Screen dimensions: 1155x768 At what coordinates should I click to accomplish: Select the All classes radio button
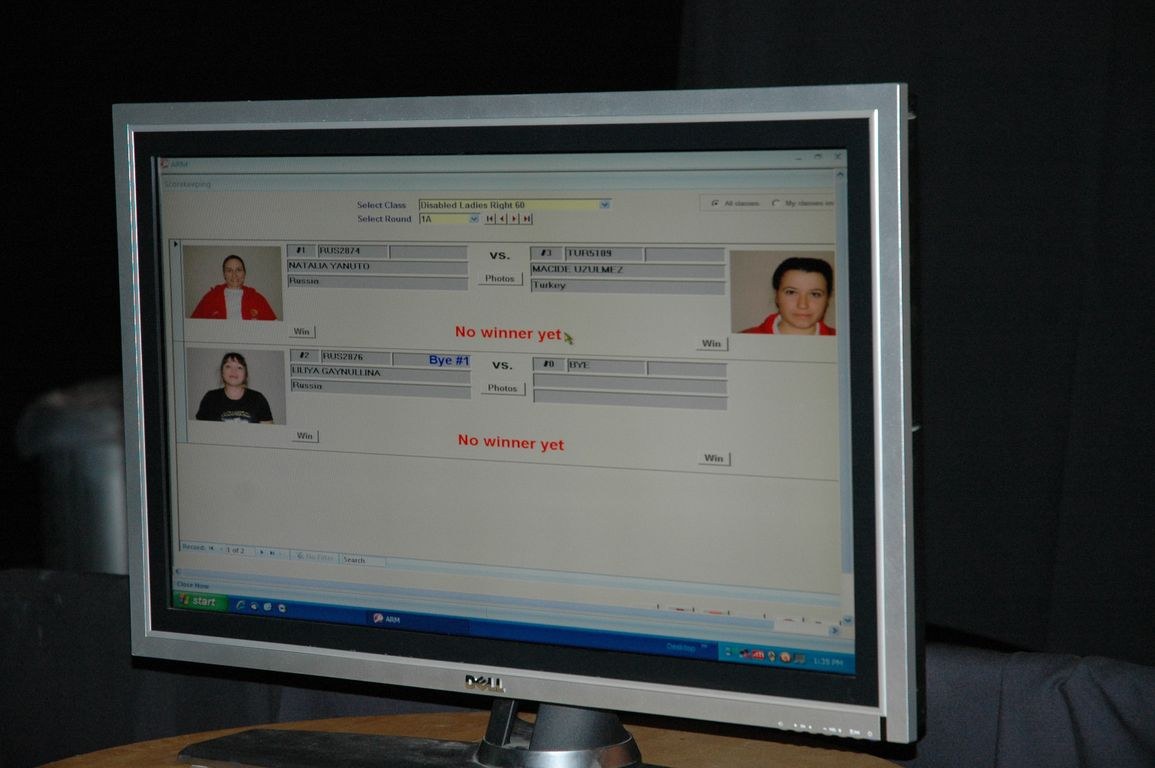(x=714, y=203)
